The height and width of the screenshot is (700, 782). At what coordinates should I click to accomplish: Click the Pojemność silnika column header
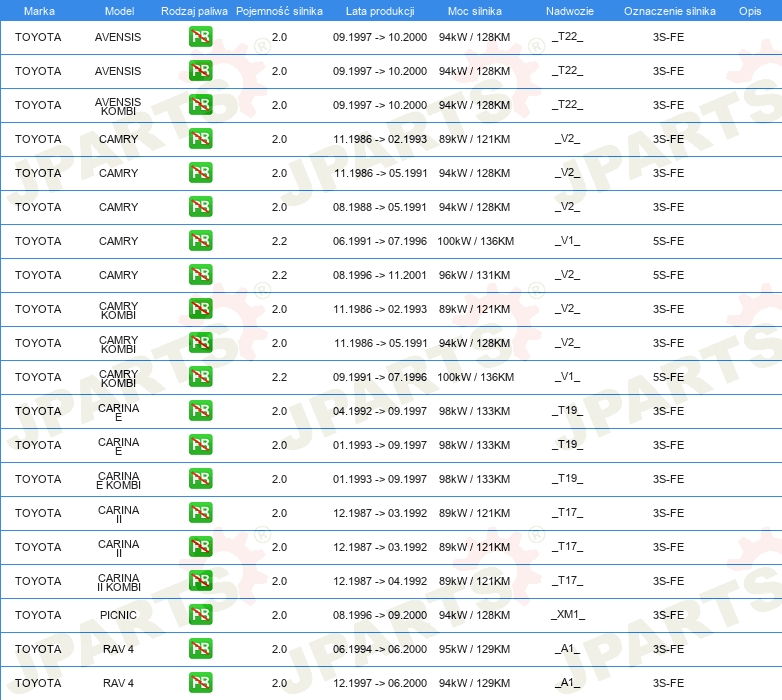[x=279, y=11]
